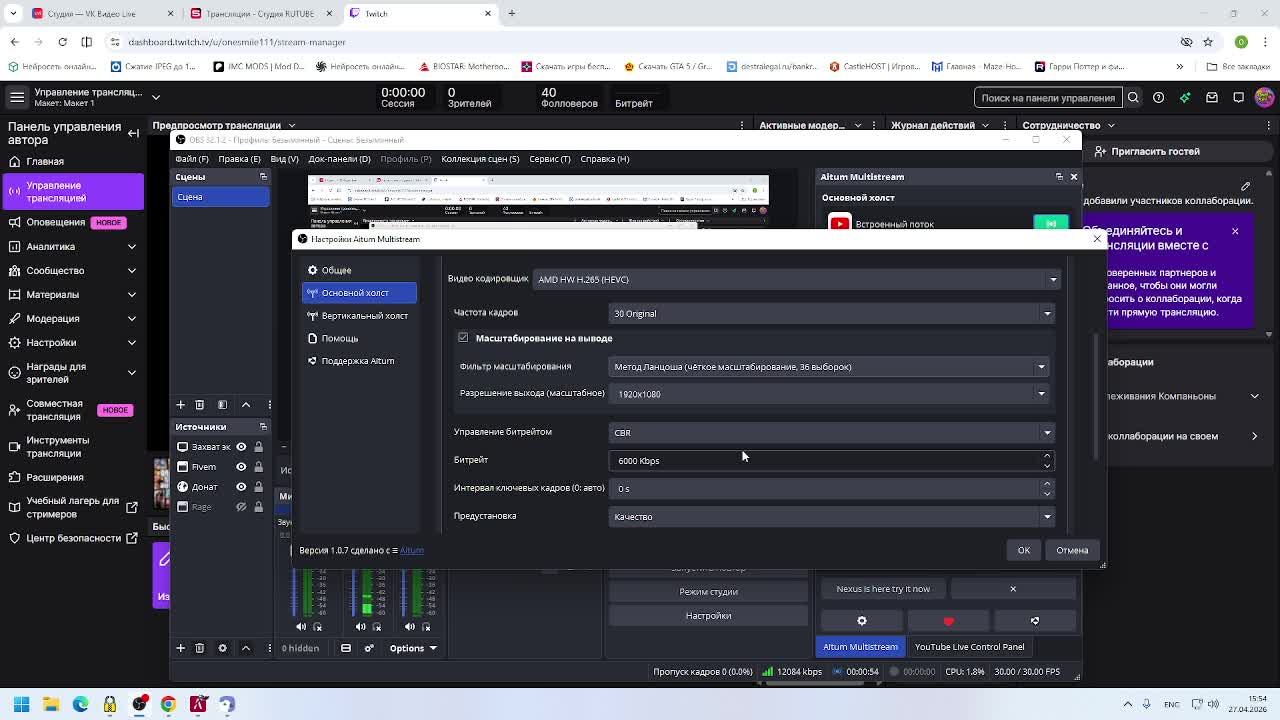The image size is (1280, 720).
Task: Move scene up using the arrow icon
Action: coord(246,405)
